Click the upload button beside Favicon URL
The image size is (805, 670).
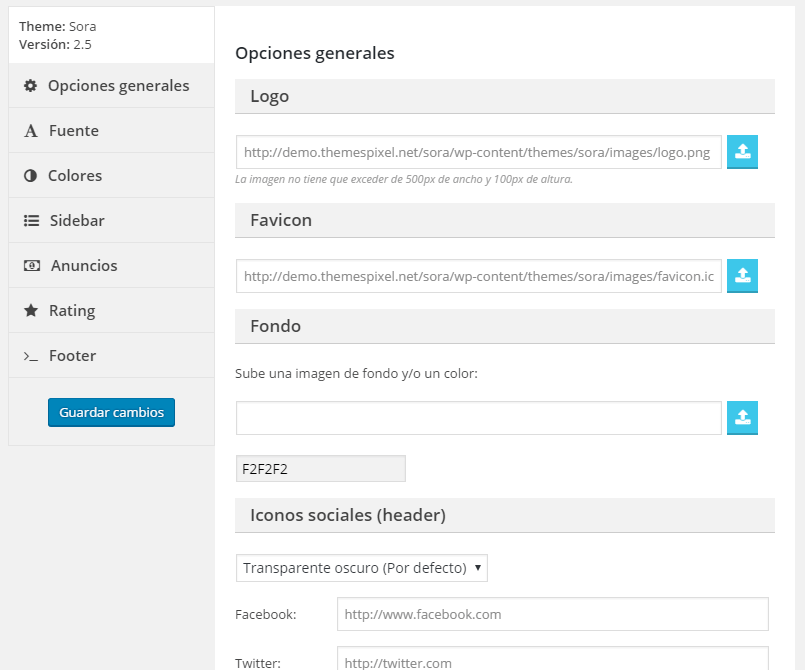click(742, 276)
